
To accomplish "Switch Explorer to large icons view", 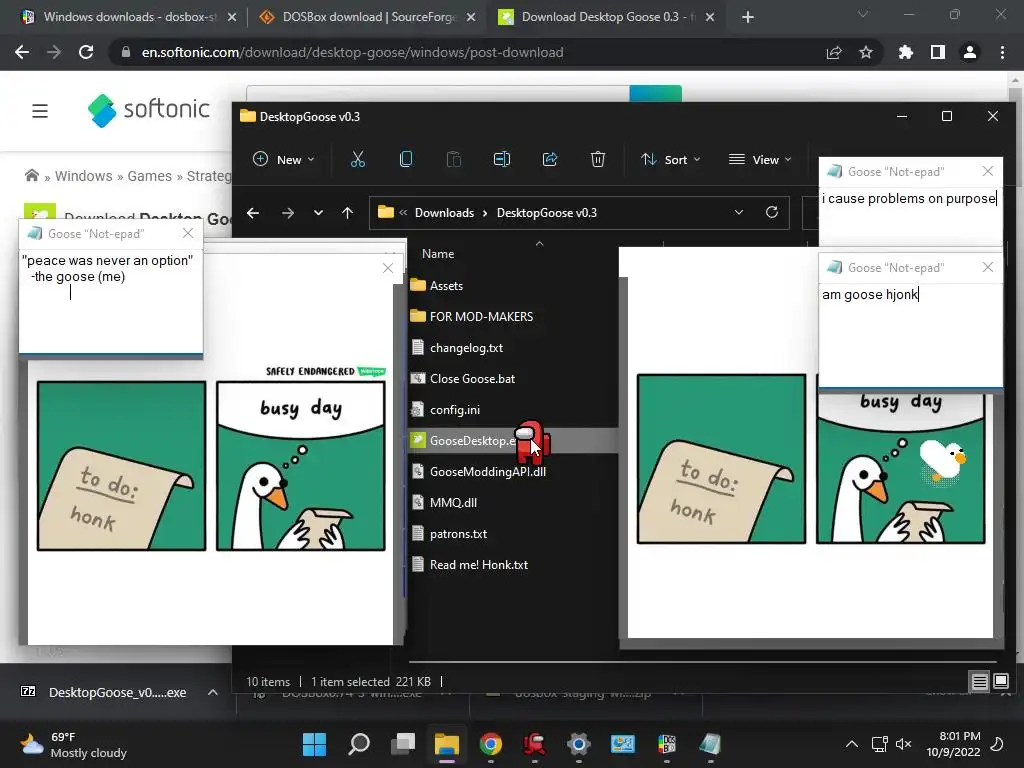I will (1000, 682).
